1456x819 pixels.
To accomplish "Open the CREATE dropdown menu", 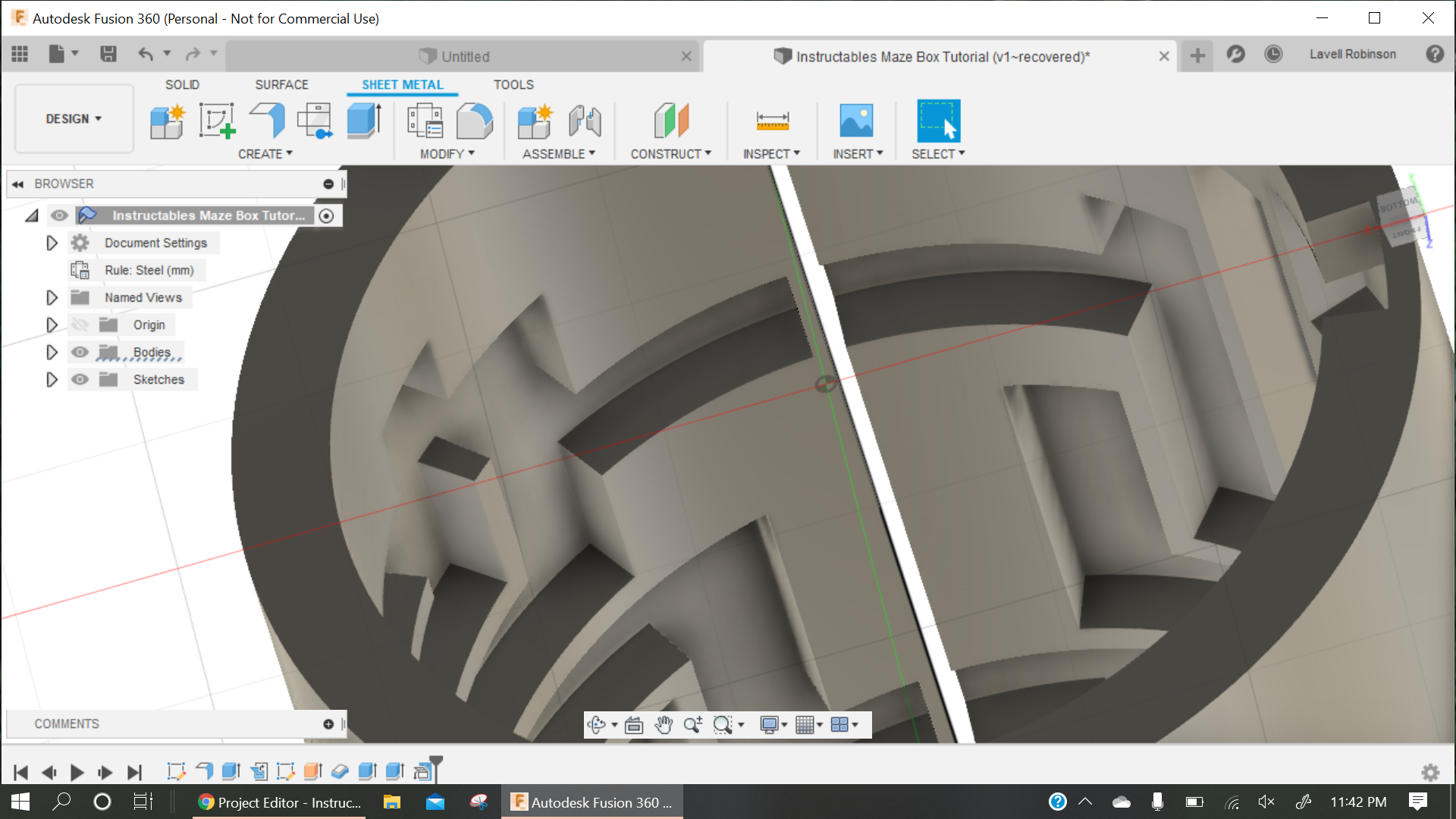I will coord(265,154).
